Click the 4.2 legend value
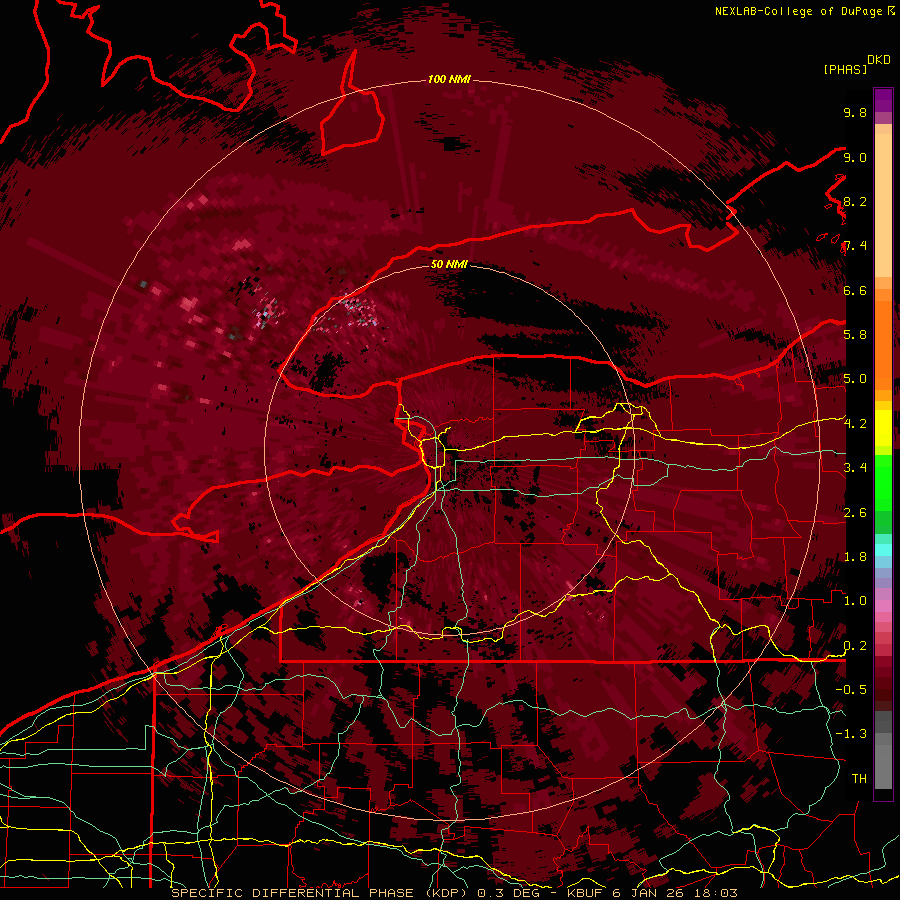Screen dimensions: 900x900 click(855, 424)
